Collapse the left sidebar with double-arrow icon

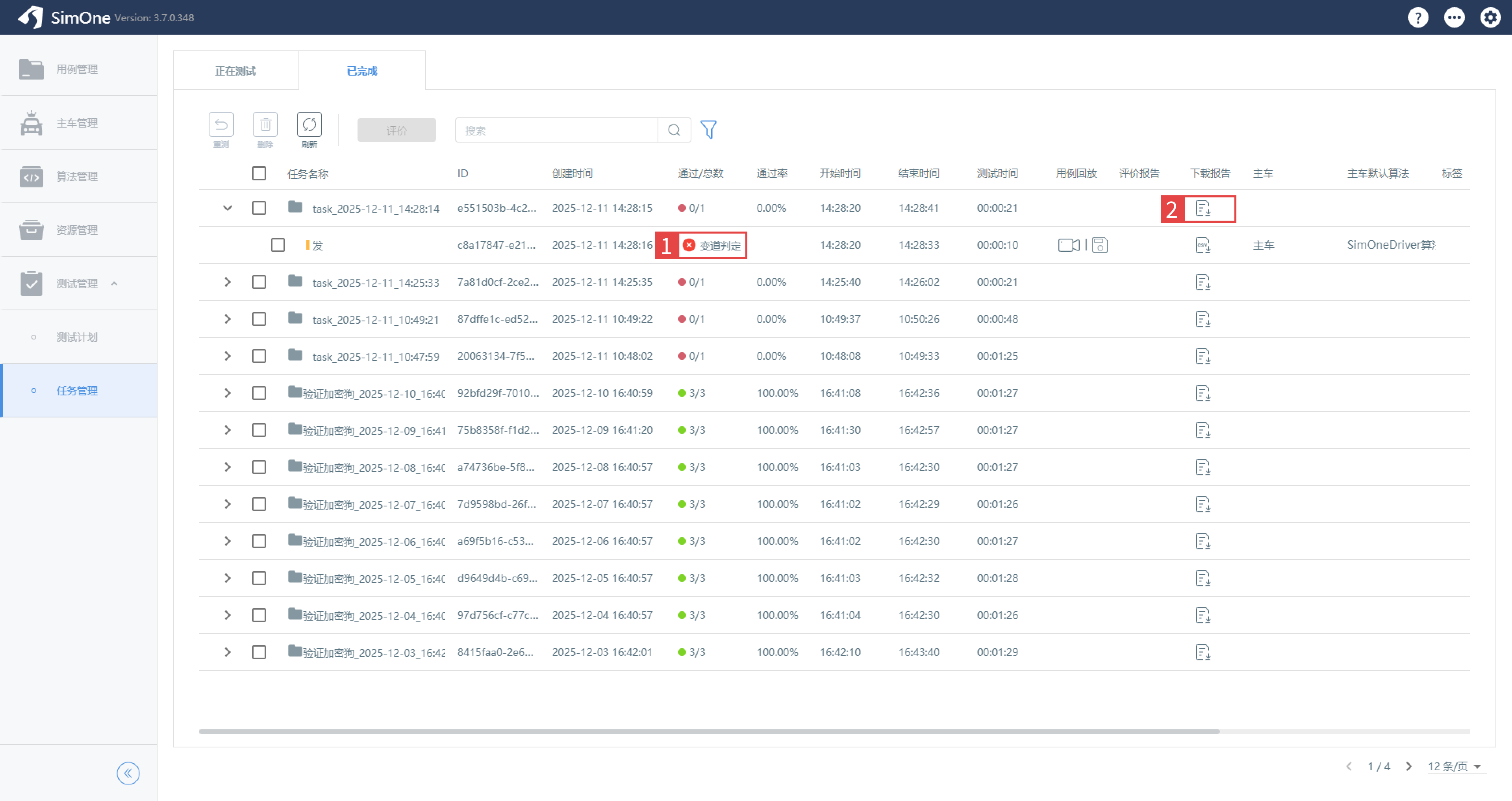[x=128, y=773]
